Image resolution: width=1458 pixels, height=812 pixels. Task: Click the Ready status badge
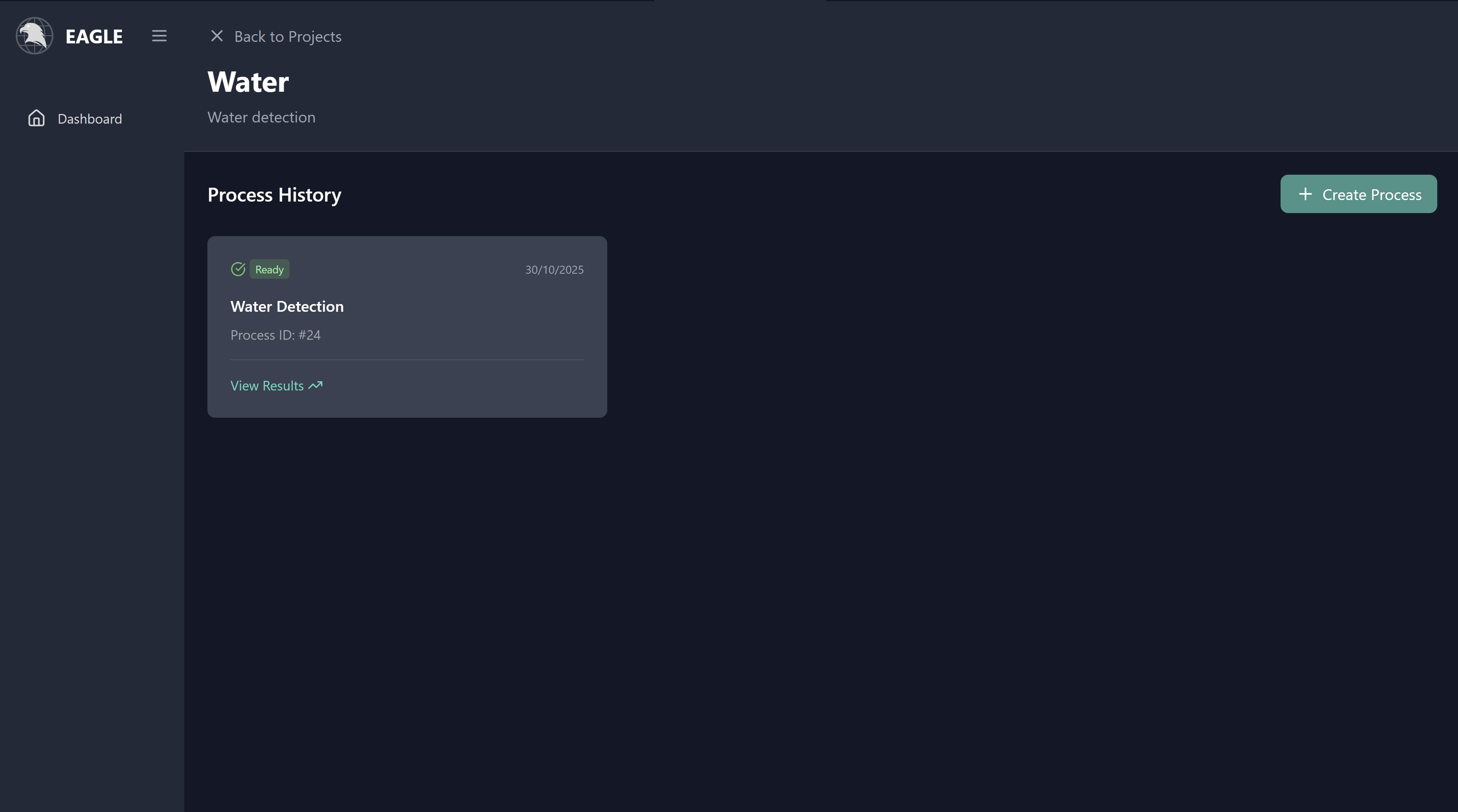click(x=269, y=270)
